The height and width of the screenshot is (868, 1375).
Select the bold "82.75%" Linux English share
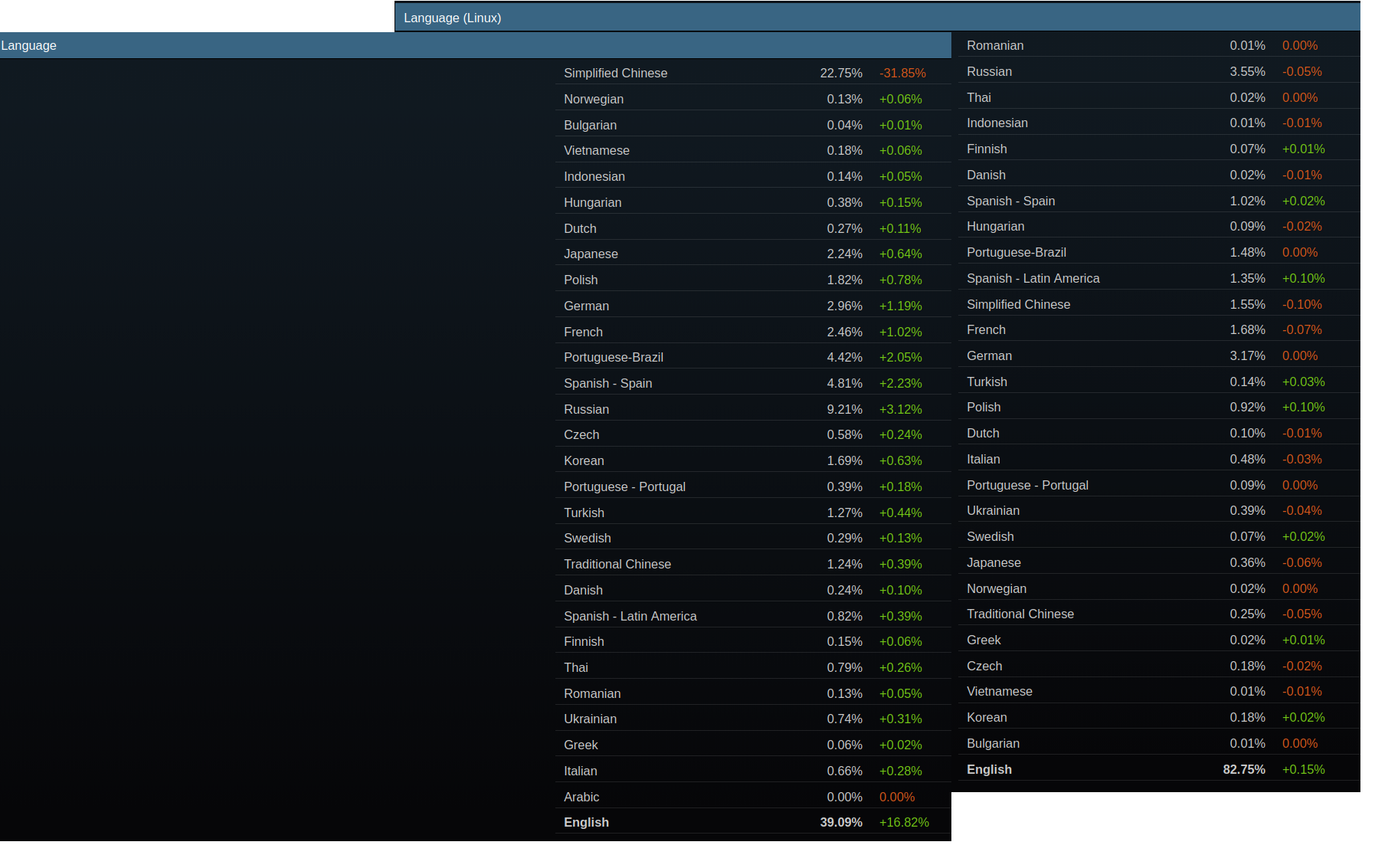point(1244,769)
